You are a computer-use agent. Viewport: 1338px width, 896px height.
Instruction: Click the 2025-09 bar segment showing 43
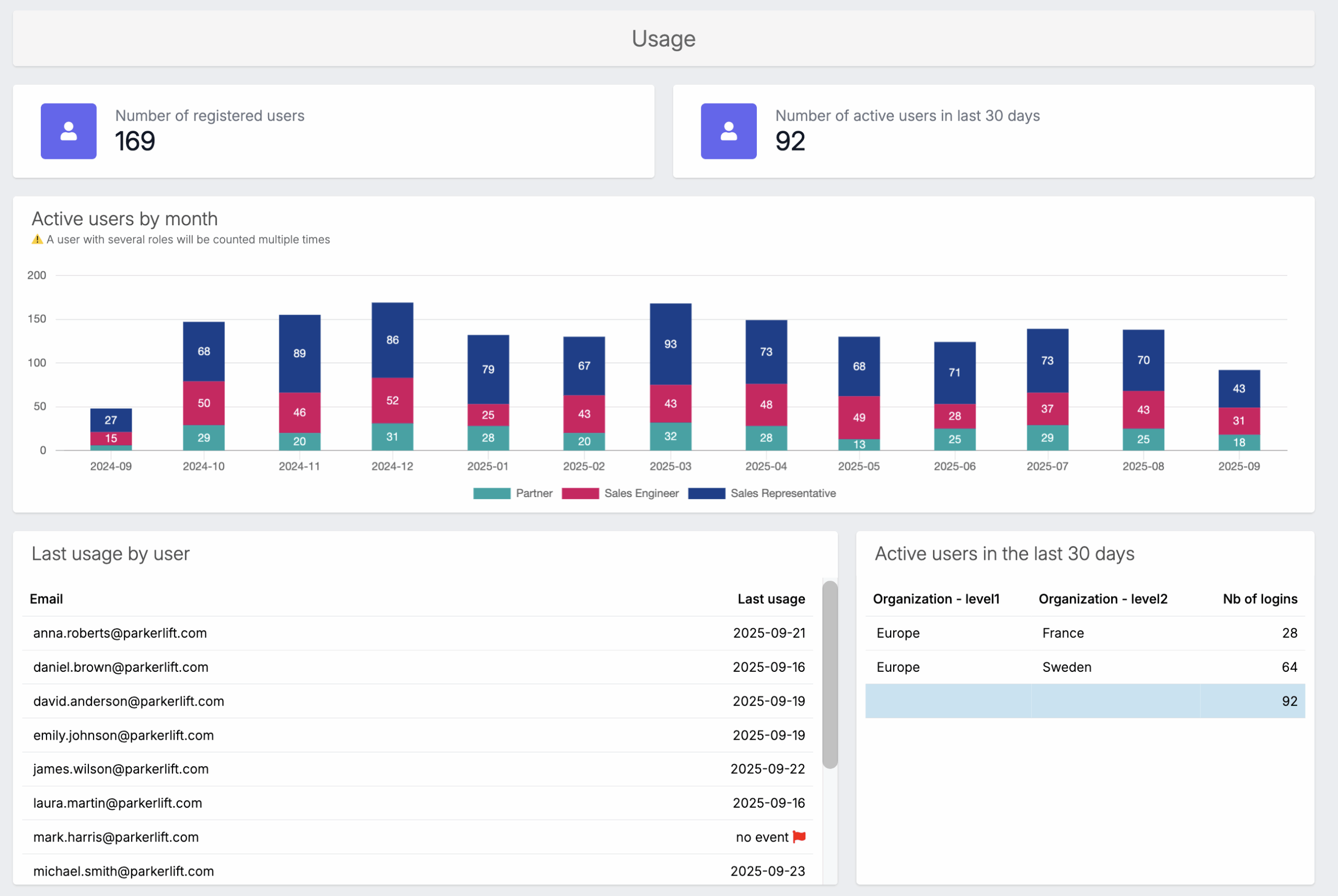pyautogui.click(x=1239, y=388)
